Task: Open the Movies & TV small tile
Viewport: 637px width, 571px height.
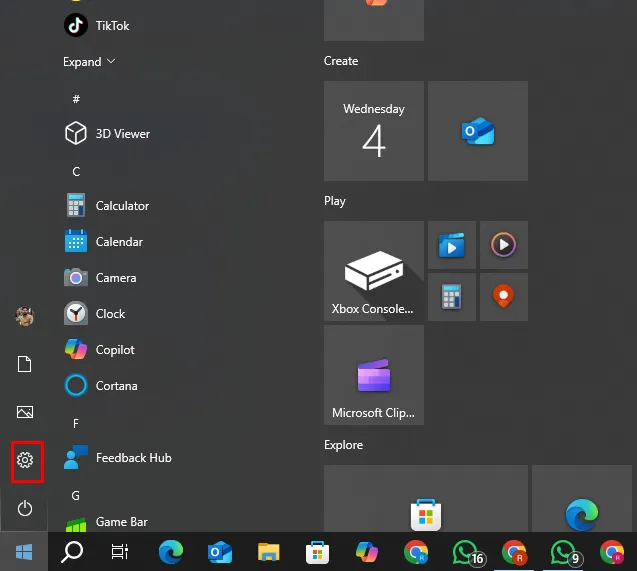Action: [x=452, y=245]
